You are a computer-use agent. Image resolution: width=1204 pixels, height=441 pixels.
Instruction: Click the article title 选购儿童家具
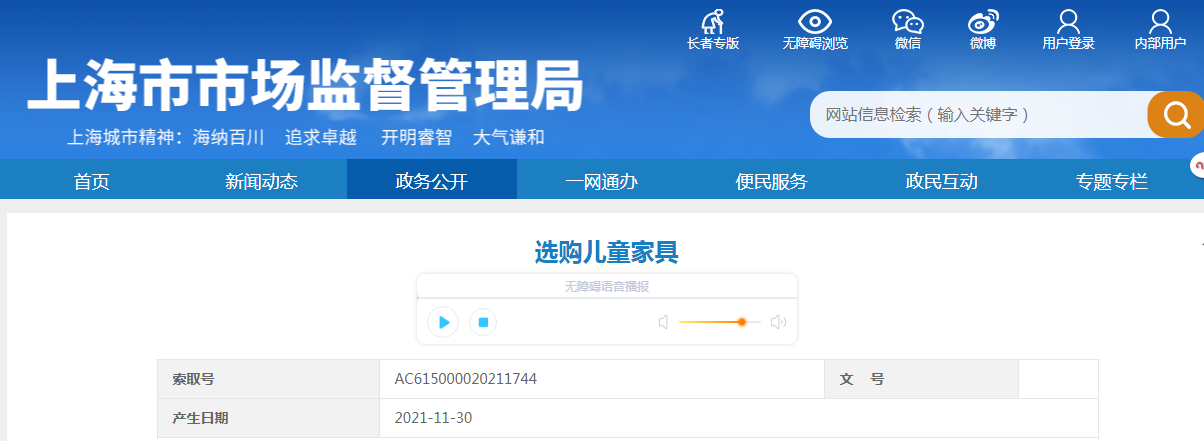(607, 253)
